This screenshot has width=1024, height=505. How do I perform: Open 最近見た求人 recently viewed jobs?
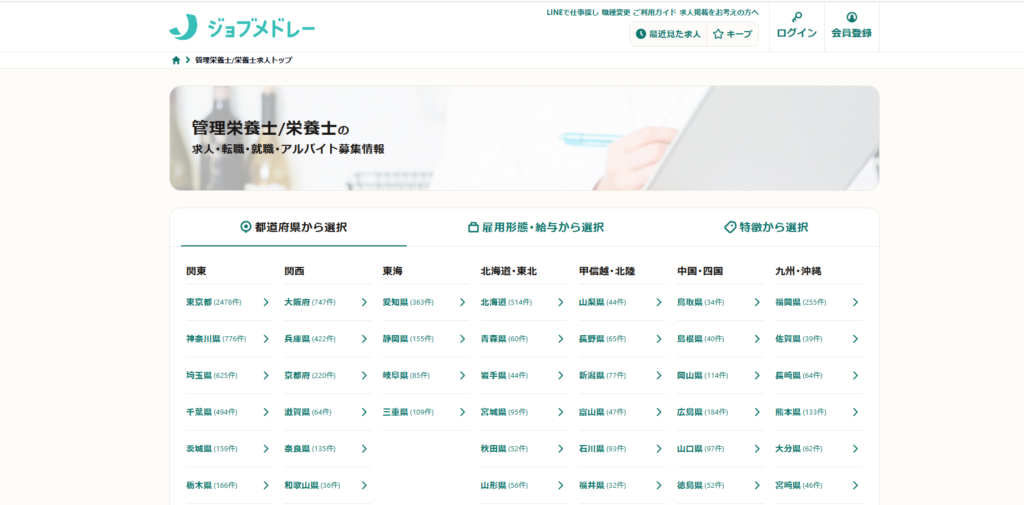click(668, 34)
